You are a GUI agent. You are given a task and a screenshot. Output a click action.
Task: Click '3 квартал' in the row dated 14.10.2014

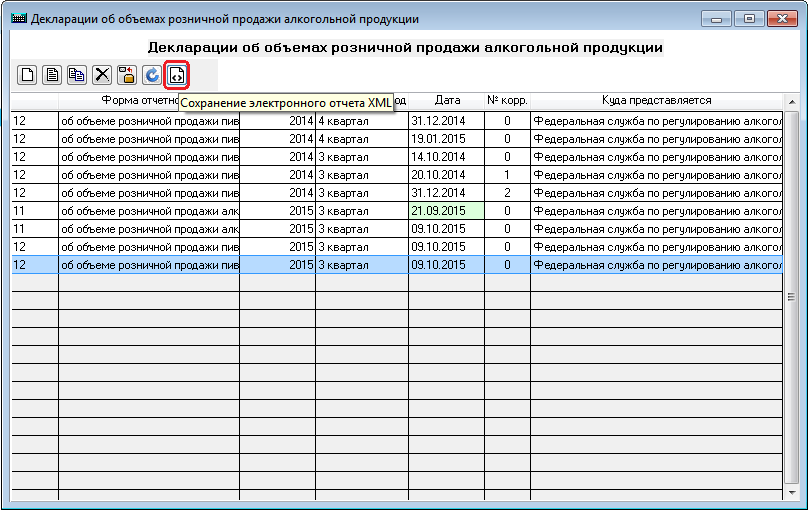click(x=362, y=157)
